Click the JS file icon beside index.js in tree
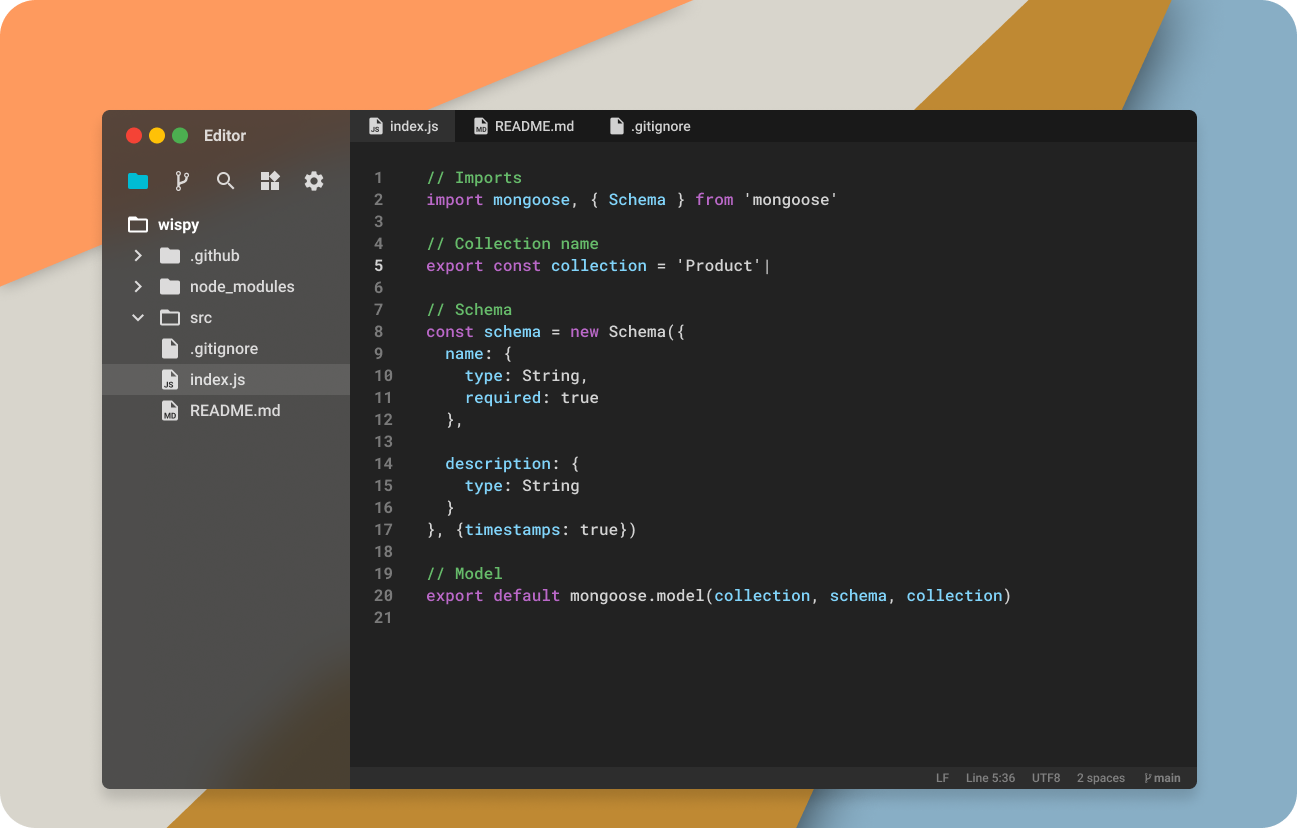This screenshot has width=1297, height=828. point(169,380)
